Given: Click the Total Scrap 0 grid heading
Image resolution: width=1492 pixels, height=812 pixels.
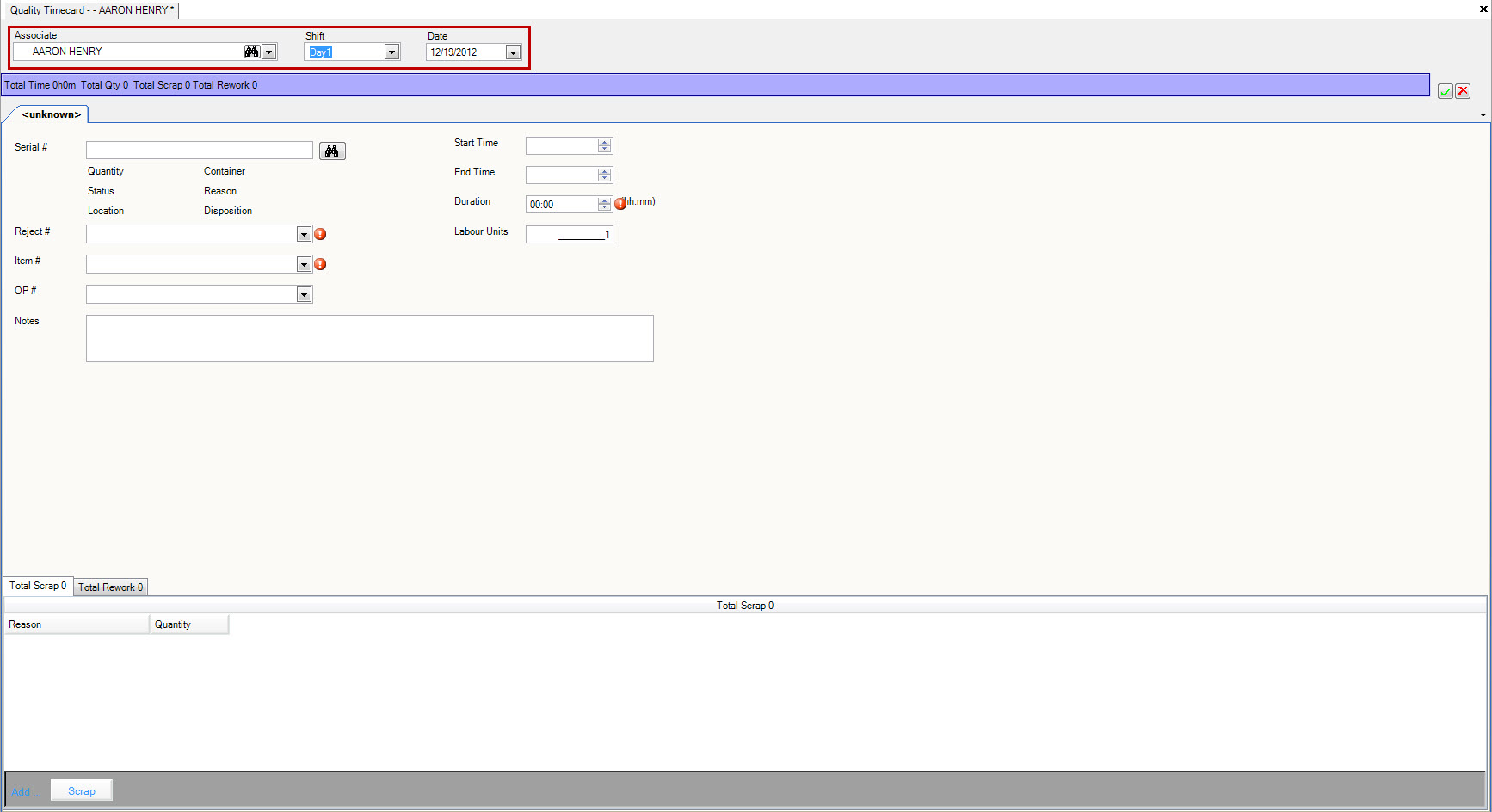Looking at the screenshot, I should (x=745, y=606).
